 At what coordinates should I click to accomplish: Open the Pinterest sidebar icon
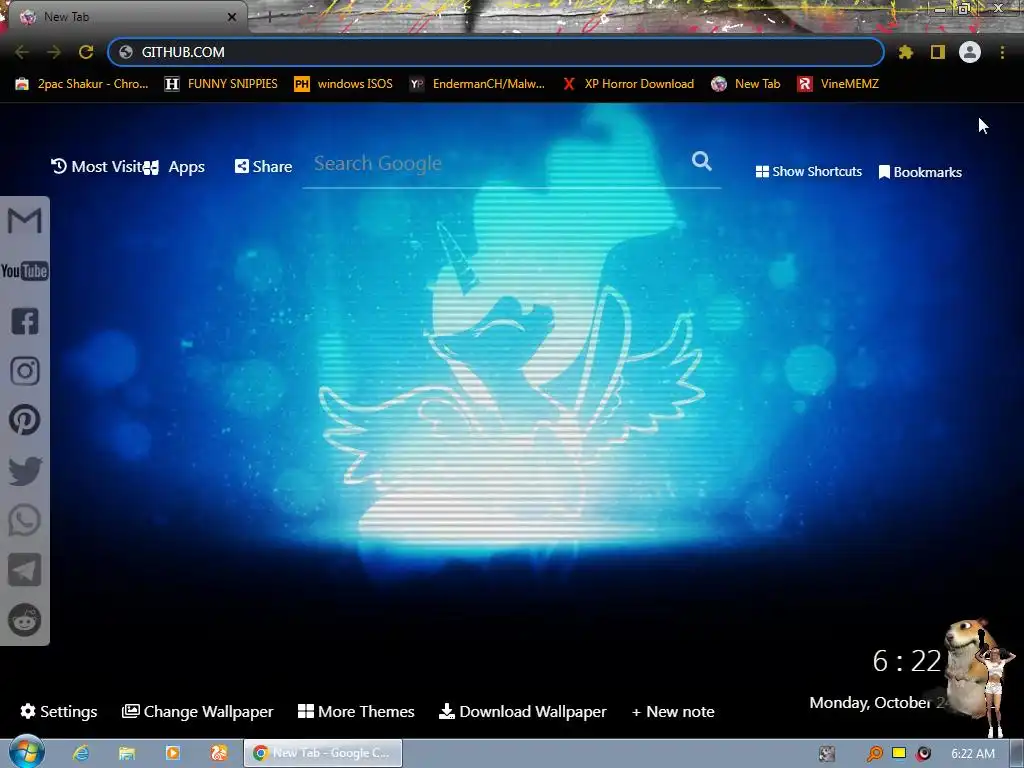25,420
